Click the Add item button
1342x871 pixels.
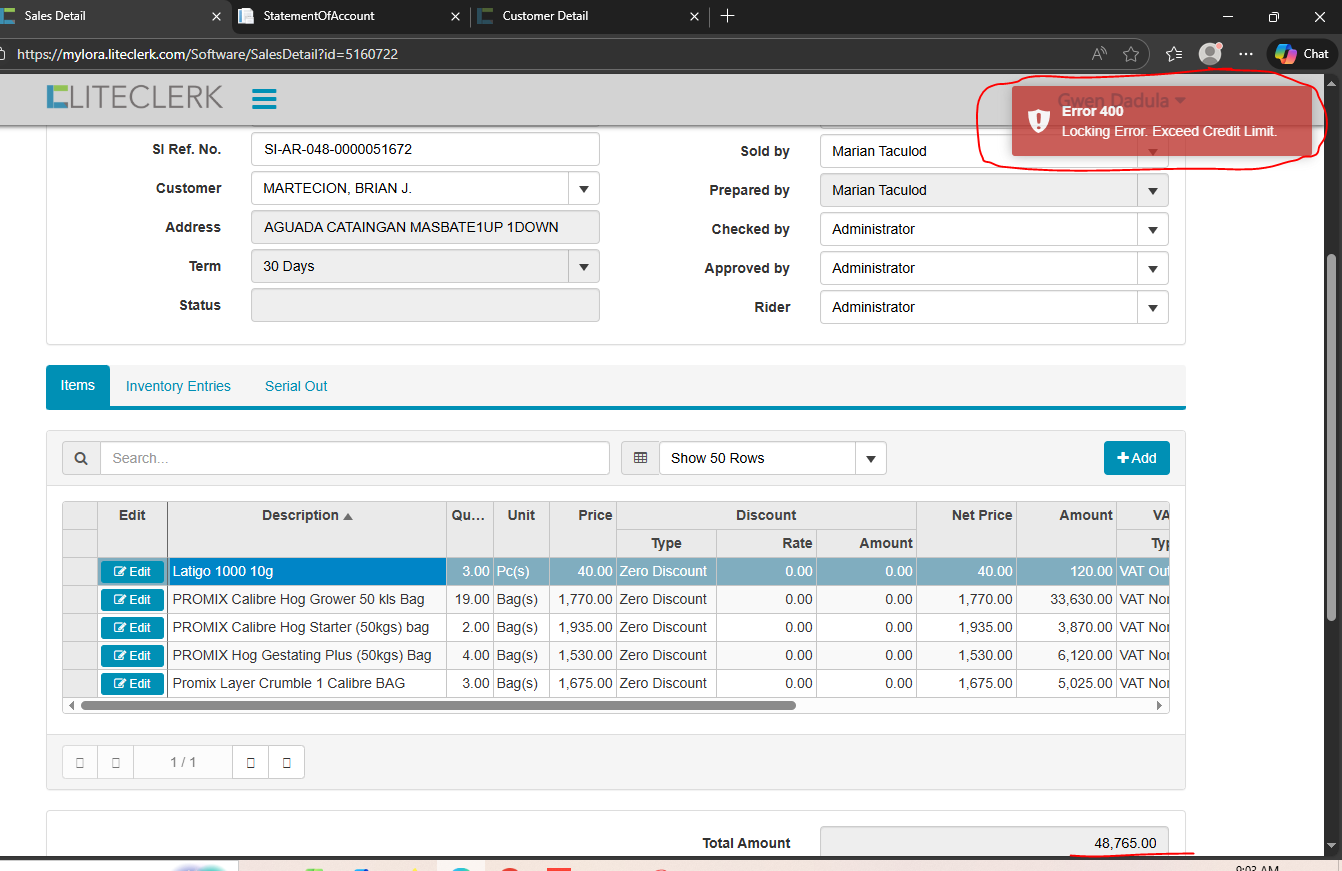[x=1136, y=458]
